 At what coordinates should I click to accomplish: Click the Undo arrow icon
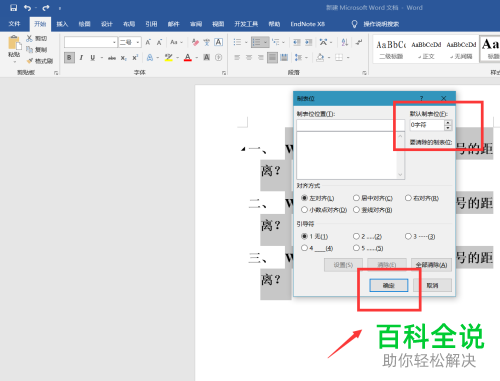coord(27,8)
